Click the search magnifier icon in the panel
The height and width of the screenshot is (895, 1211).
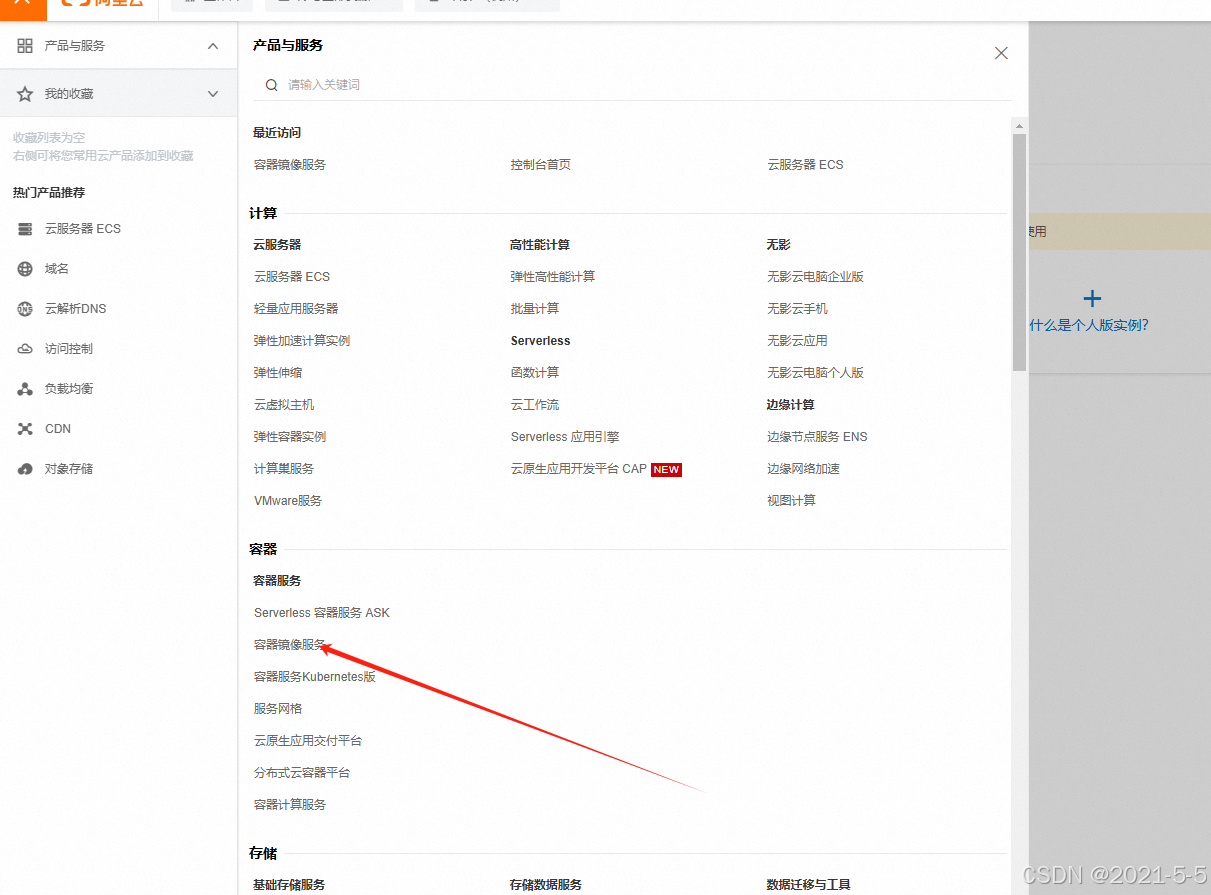[271, 85]
